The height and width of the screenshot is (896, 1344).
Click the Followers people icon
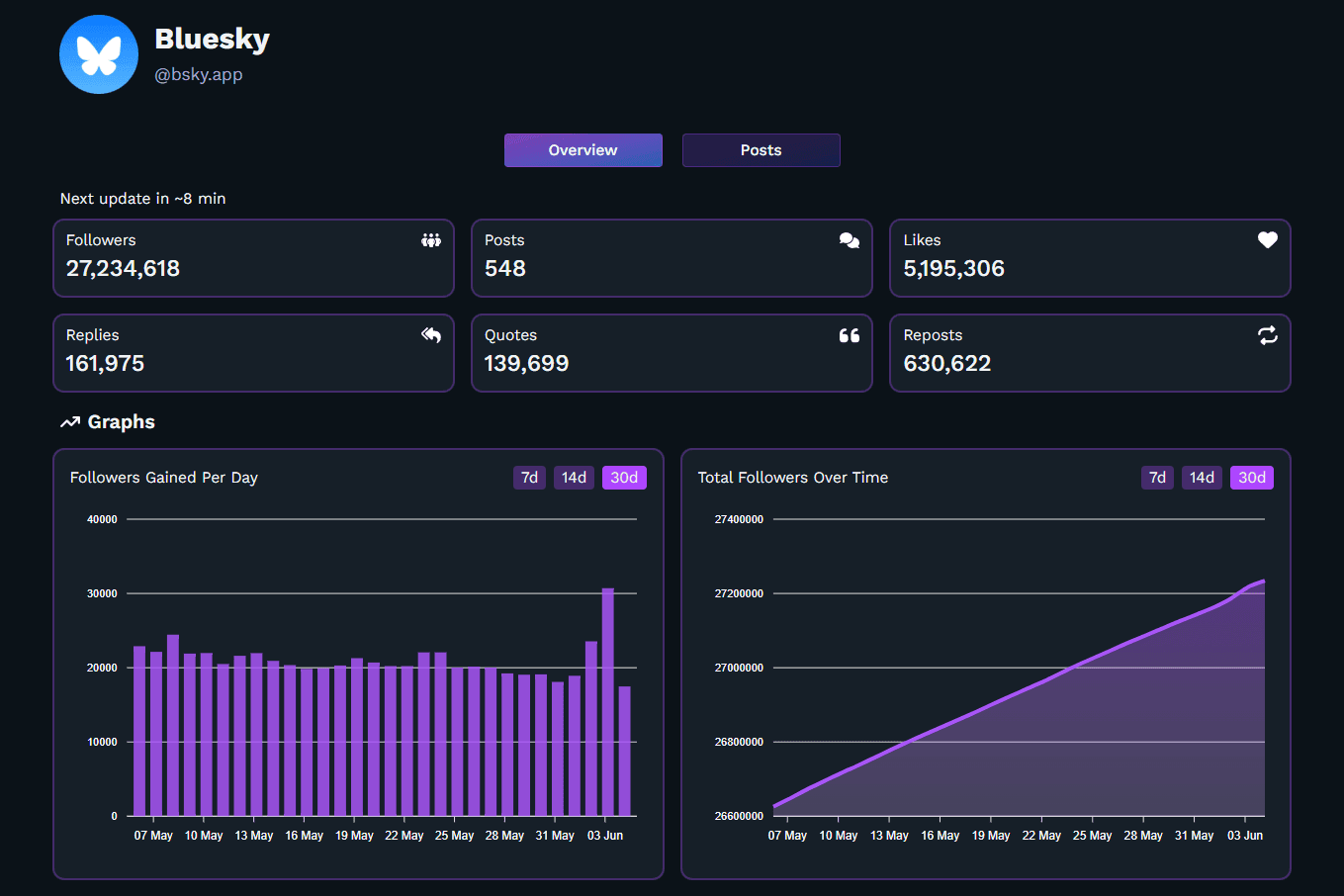430,239
